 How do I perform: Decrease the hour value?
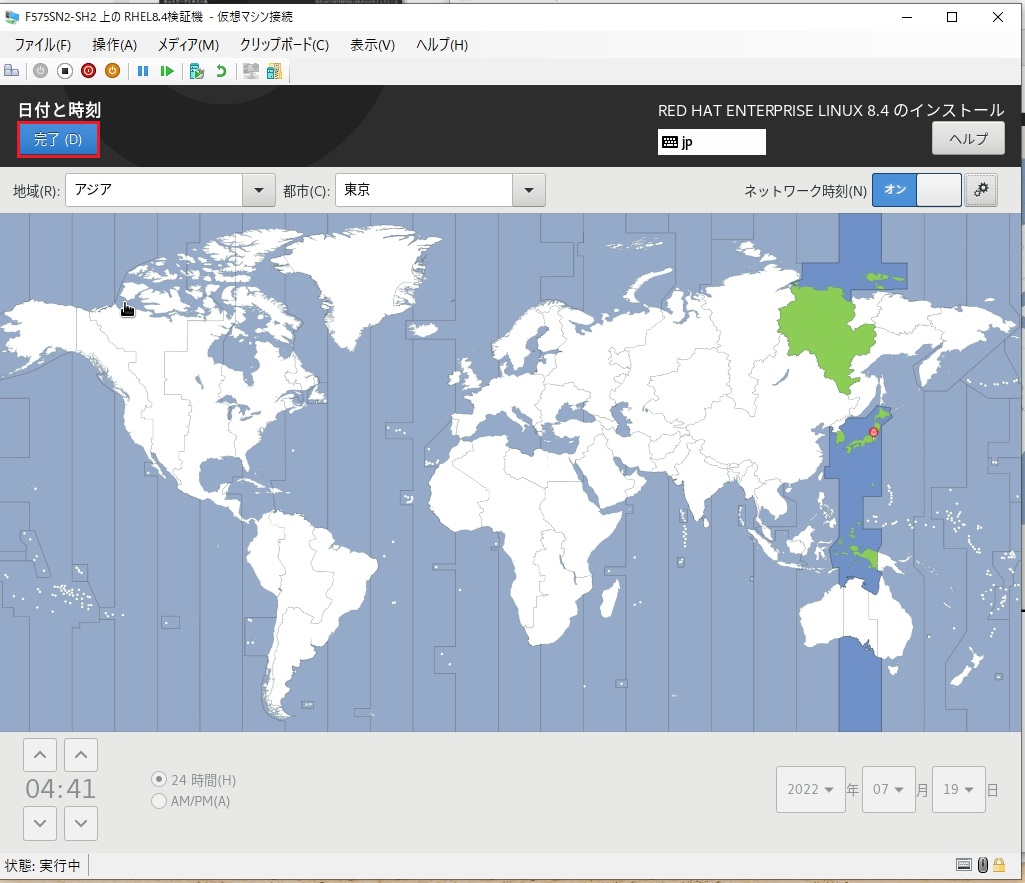40,823
